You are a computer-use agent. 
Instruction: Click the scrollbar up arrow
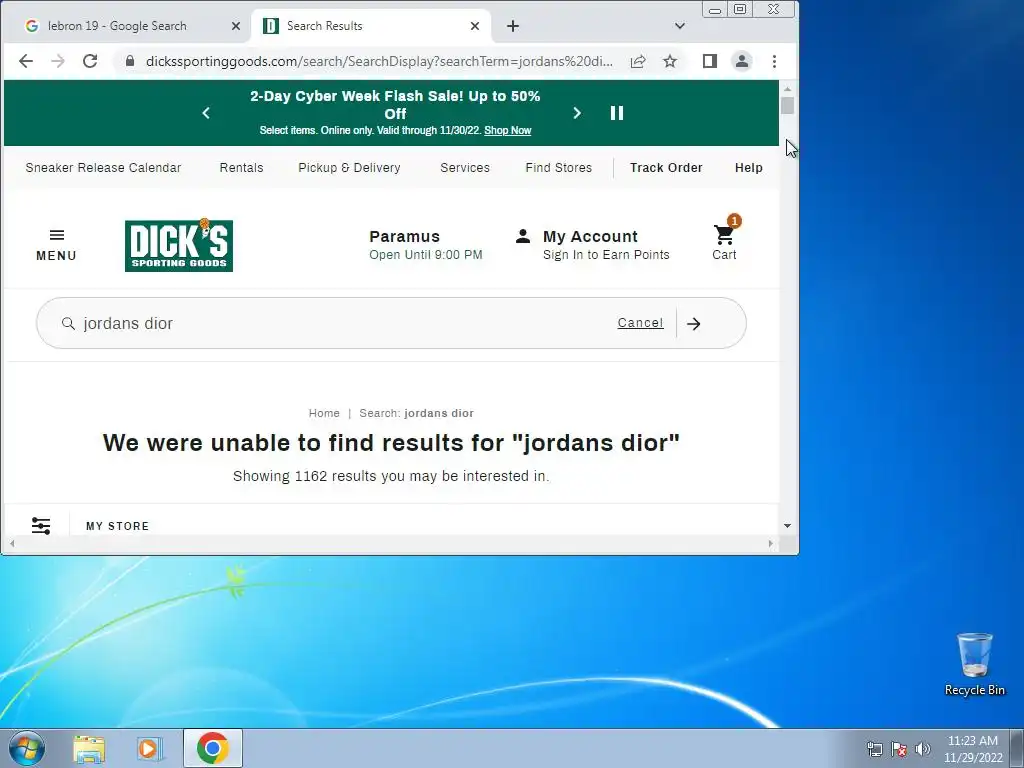pos(788,88)
